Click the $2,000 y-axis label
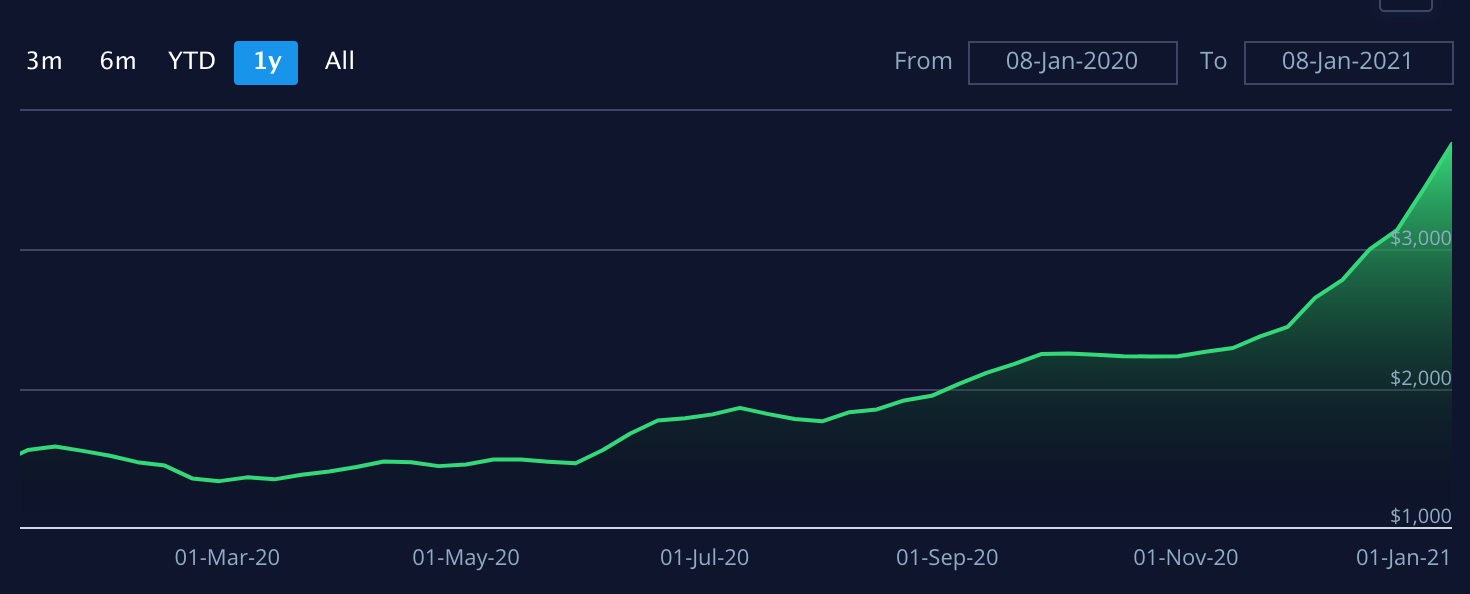Viewport: 1470px width, 594px height. 1420,378
